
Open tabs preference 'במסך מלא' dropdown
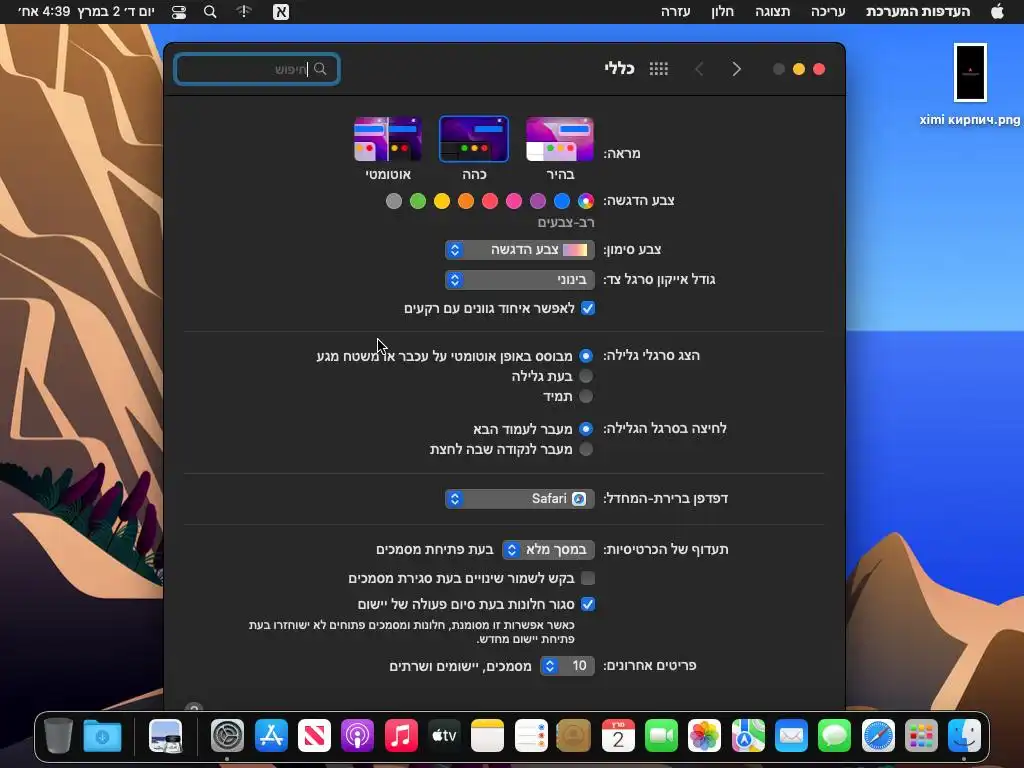coord(549,550)
